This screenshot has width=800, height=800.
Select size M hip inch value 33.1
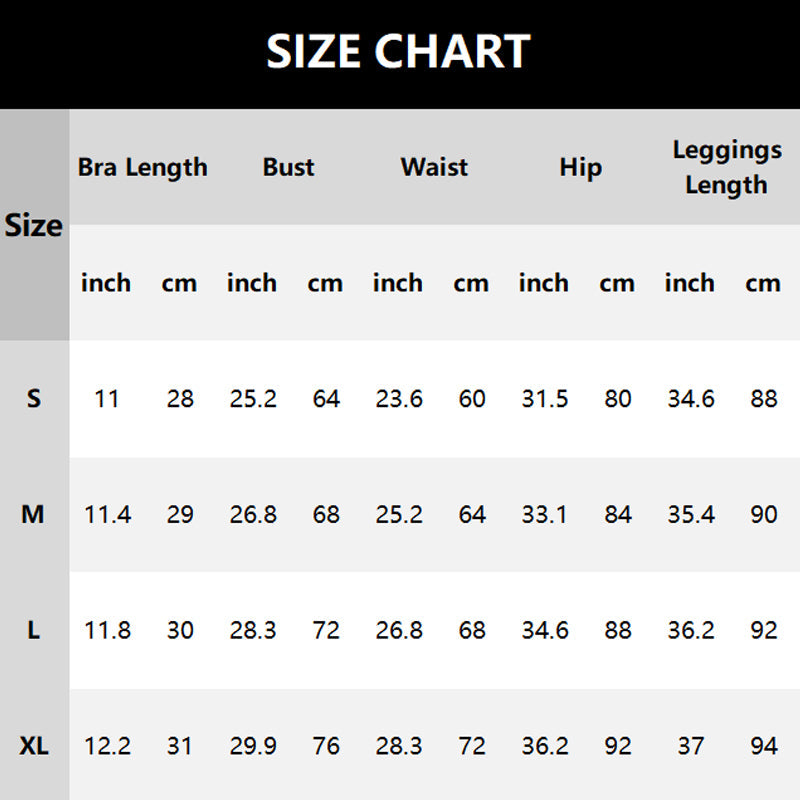point(544,515)
